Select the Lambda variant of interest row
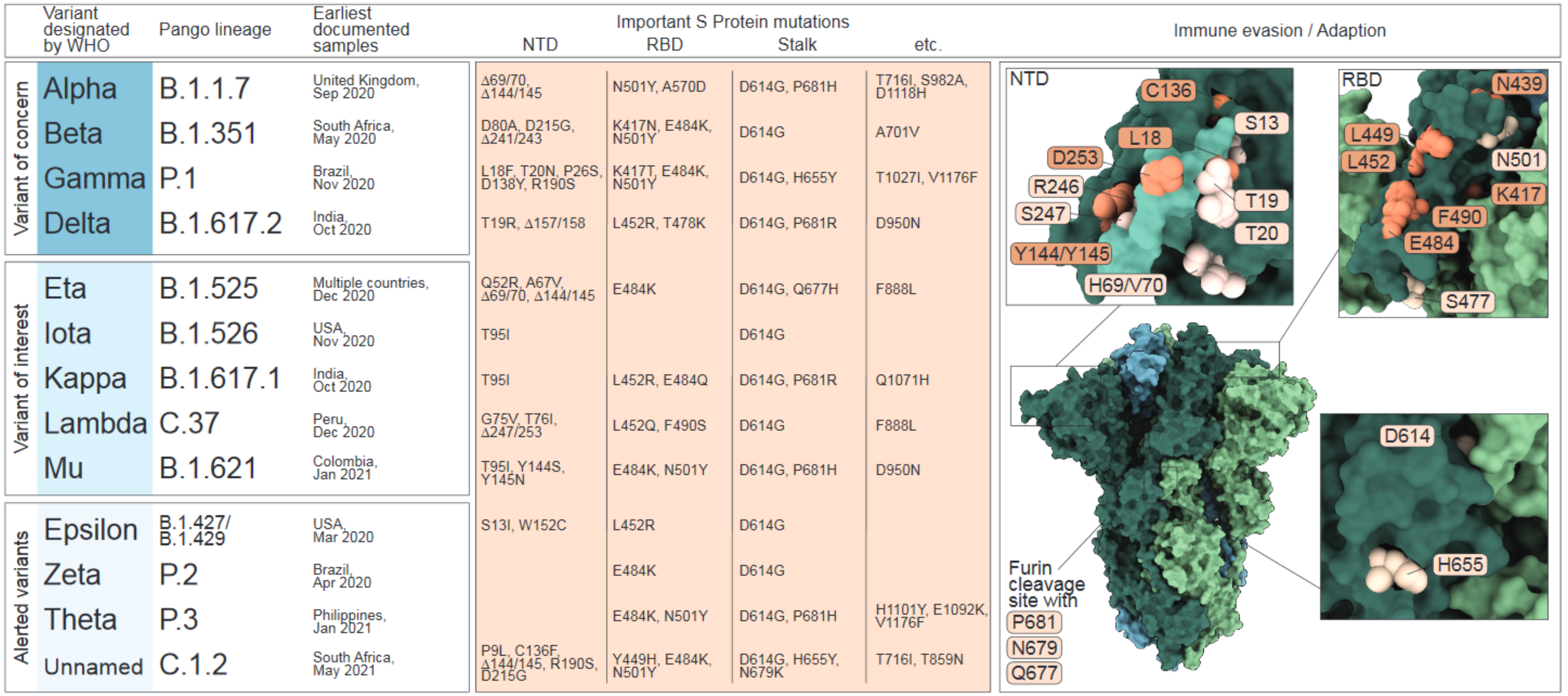This screenshot has width=1568, height=696. click(x=95, y=424)
